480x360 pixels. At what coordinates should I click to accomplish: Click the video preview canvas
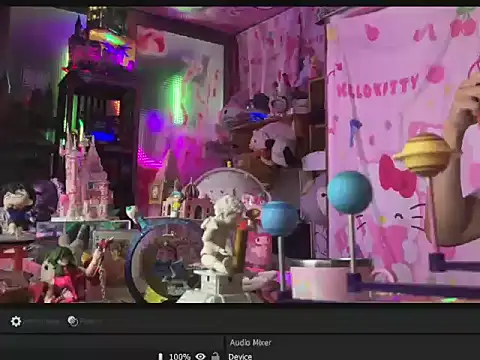(240, 155)
